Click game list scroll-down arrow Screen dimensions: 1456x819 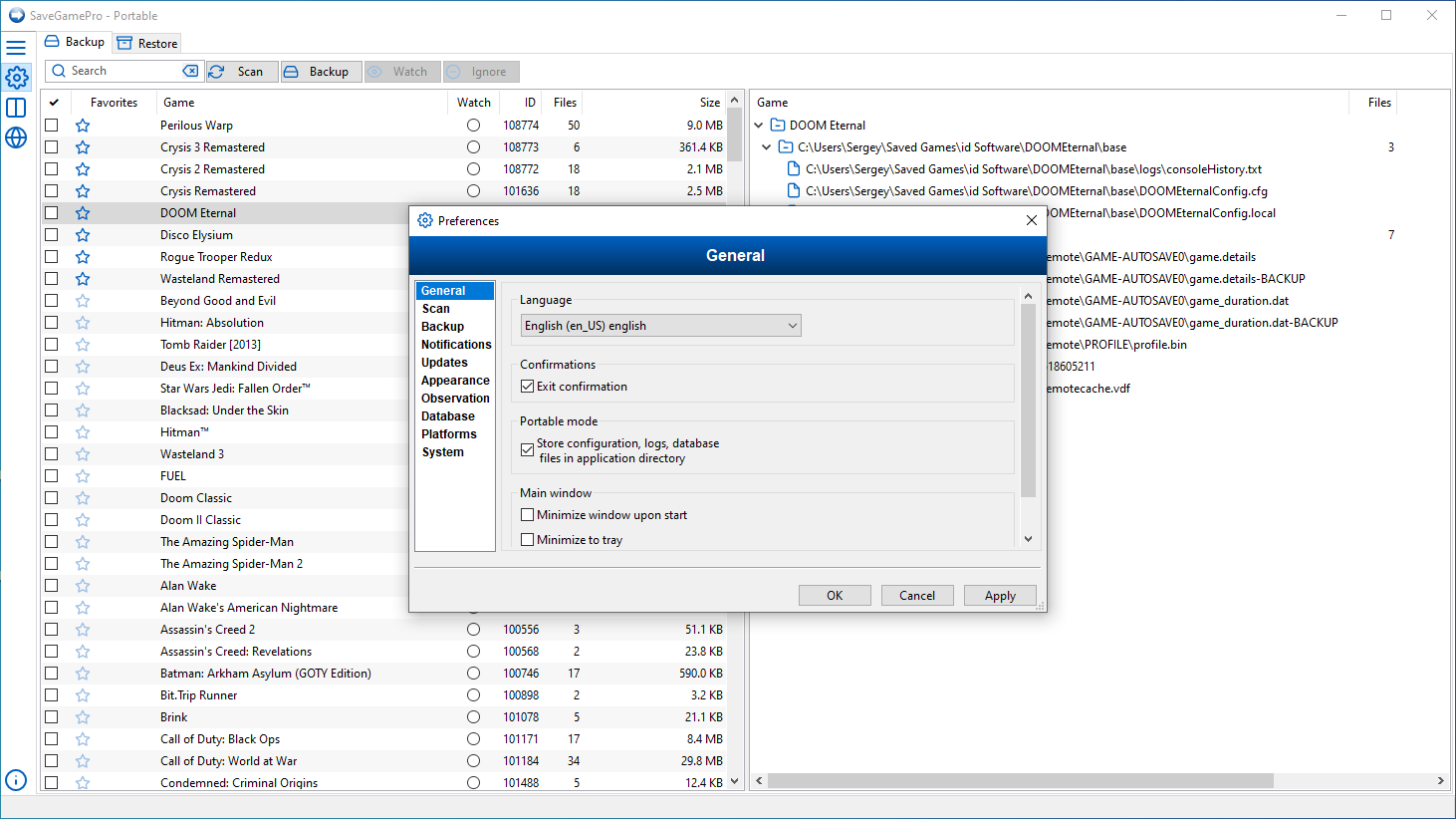(x=735, y=782)
